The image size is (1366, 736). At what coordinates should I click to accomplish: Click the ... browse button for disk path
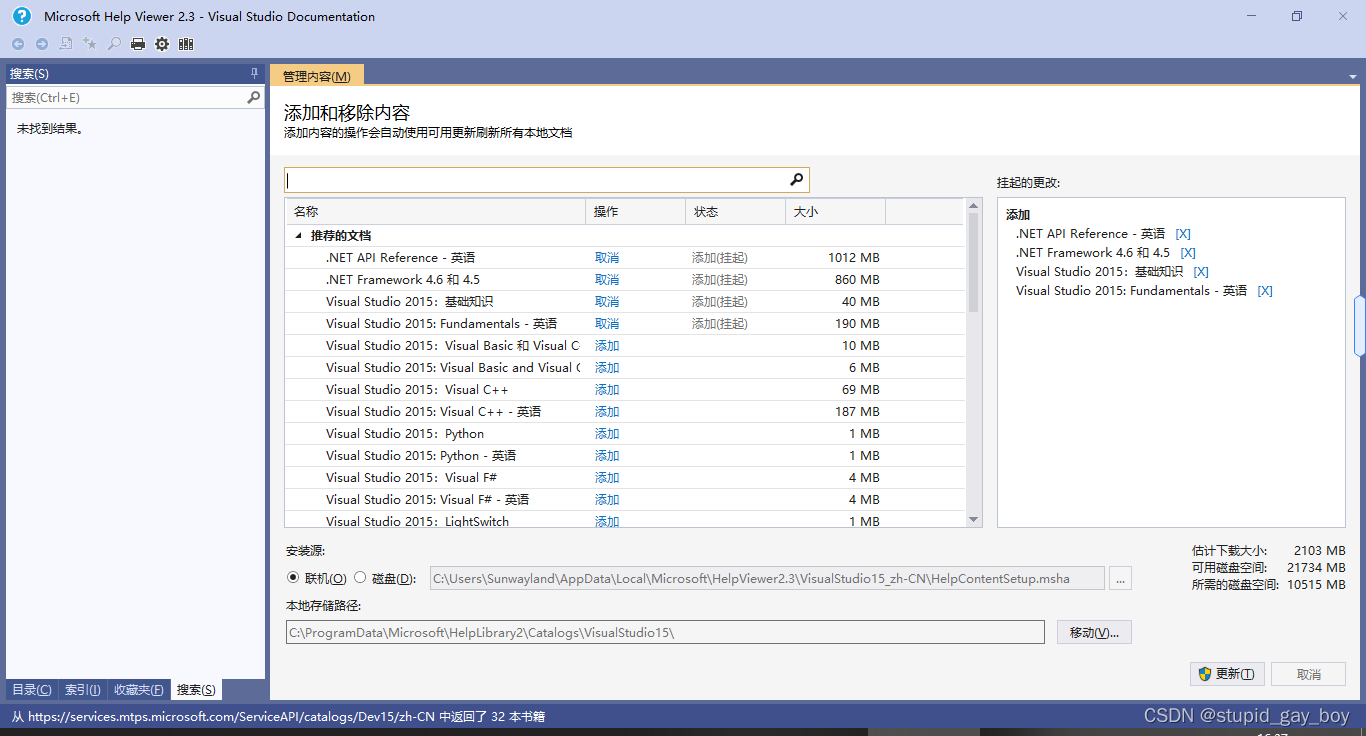pyautogui.click(x=1120, y=578)
